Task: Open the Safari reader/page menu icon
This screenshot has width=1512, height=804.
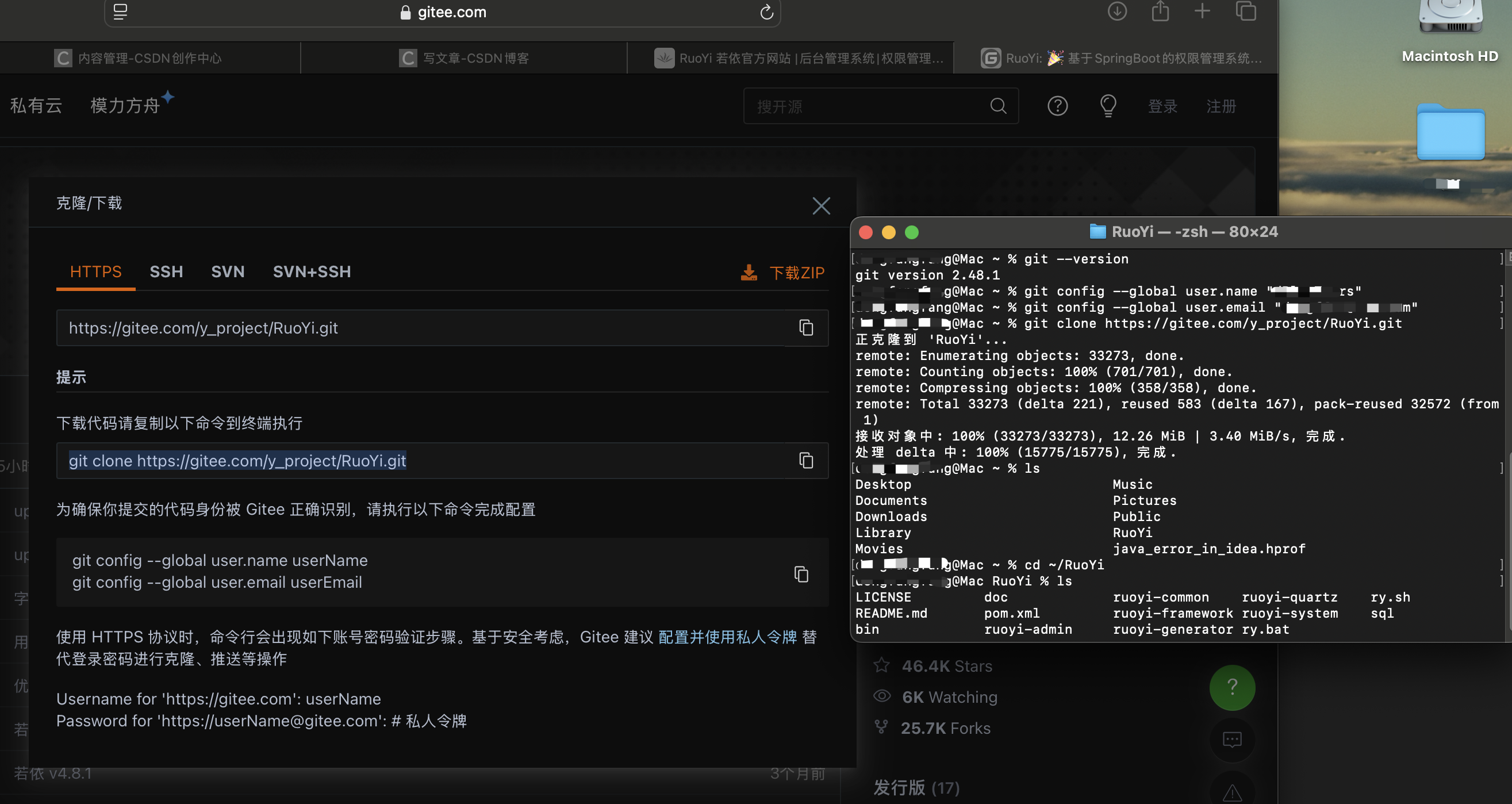Action: pyautogui.click(x=120, y=11)
